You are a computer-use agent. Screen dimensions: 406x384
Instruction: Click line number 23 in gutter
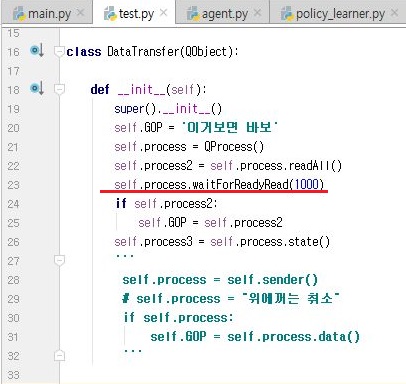pyautogui.click(x=14, y=185)
